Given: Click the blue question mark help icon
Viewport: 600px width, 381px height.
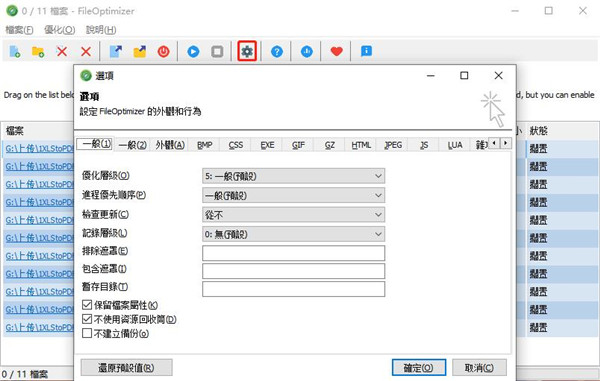Looking at the screenshot, I should point(277,51).
